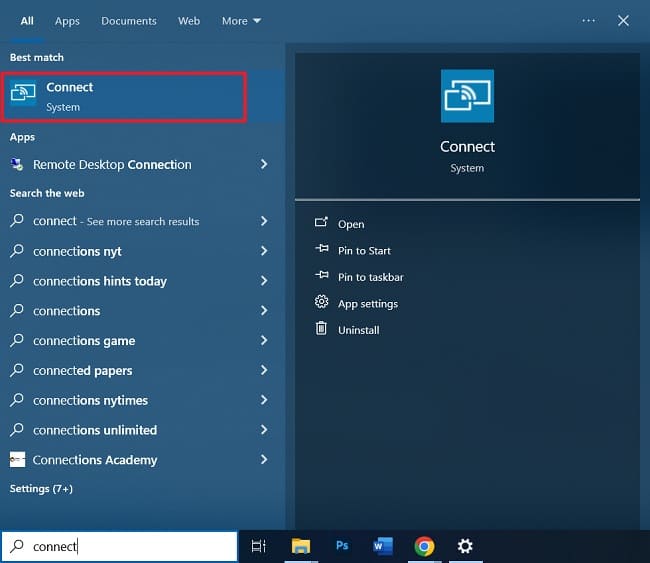
Task: Open Microsoft Word from the taskbar
Action: [x=383, y=546]
